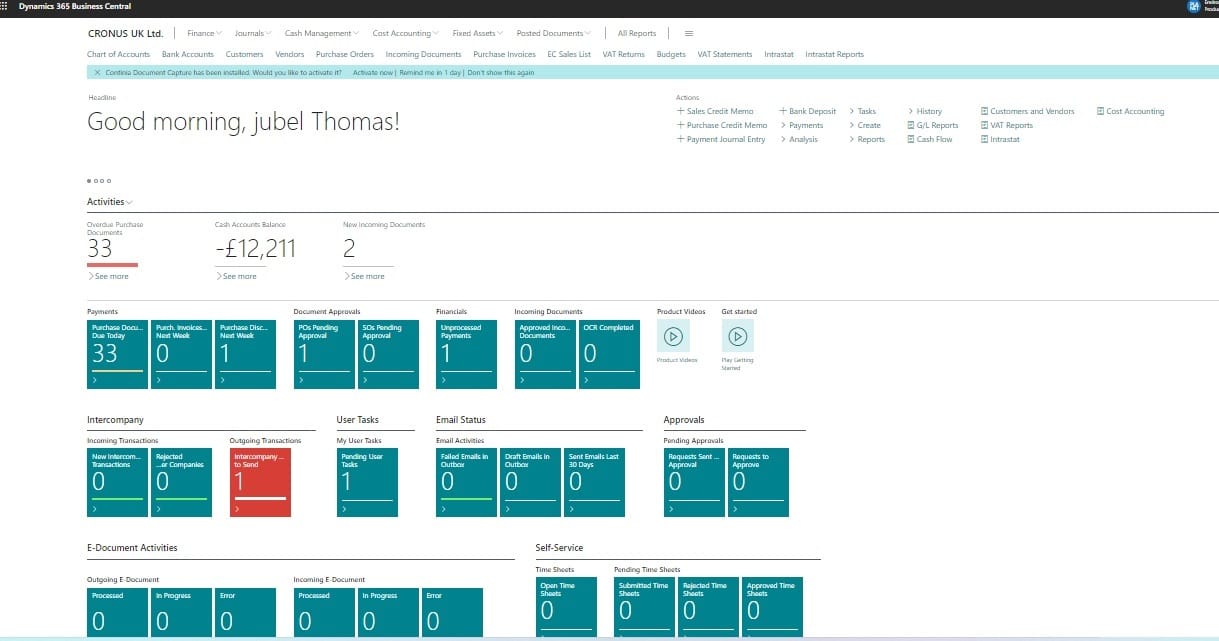The height and width of the screenshot is (641, 1219).
Task: Open VAT Returns
Action: [x=624, y=54]
